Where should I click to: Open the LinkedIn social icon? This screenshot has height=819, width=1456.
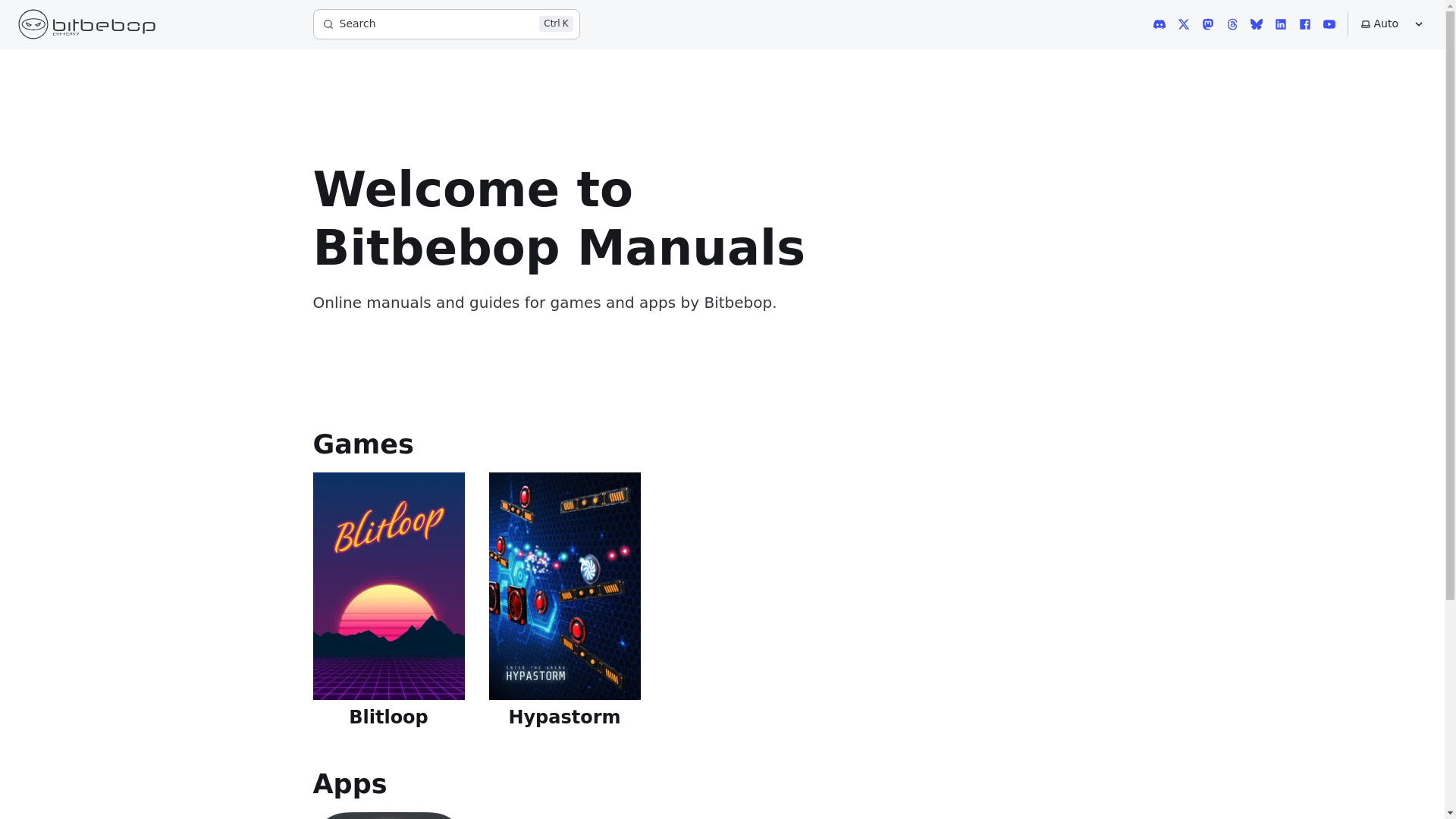coord(1280,24)
